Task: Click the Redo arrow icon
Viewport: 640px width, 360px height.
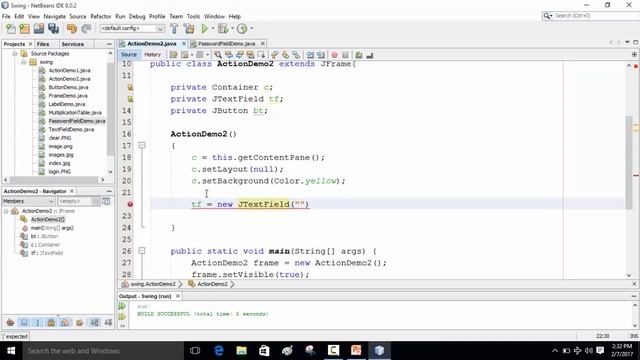Action: pyautogui.click(x=86, y=29)
